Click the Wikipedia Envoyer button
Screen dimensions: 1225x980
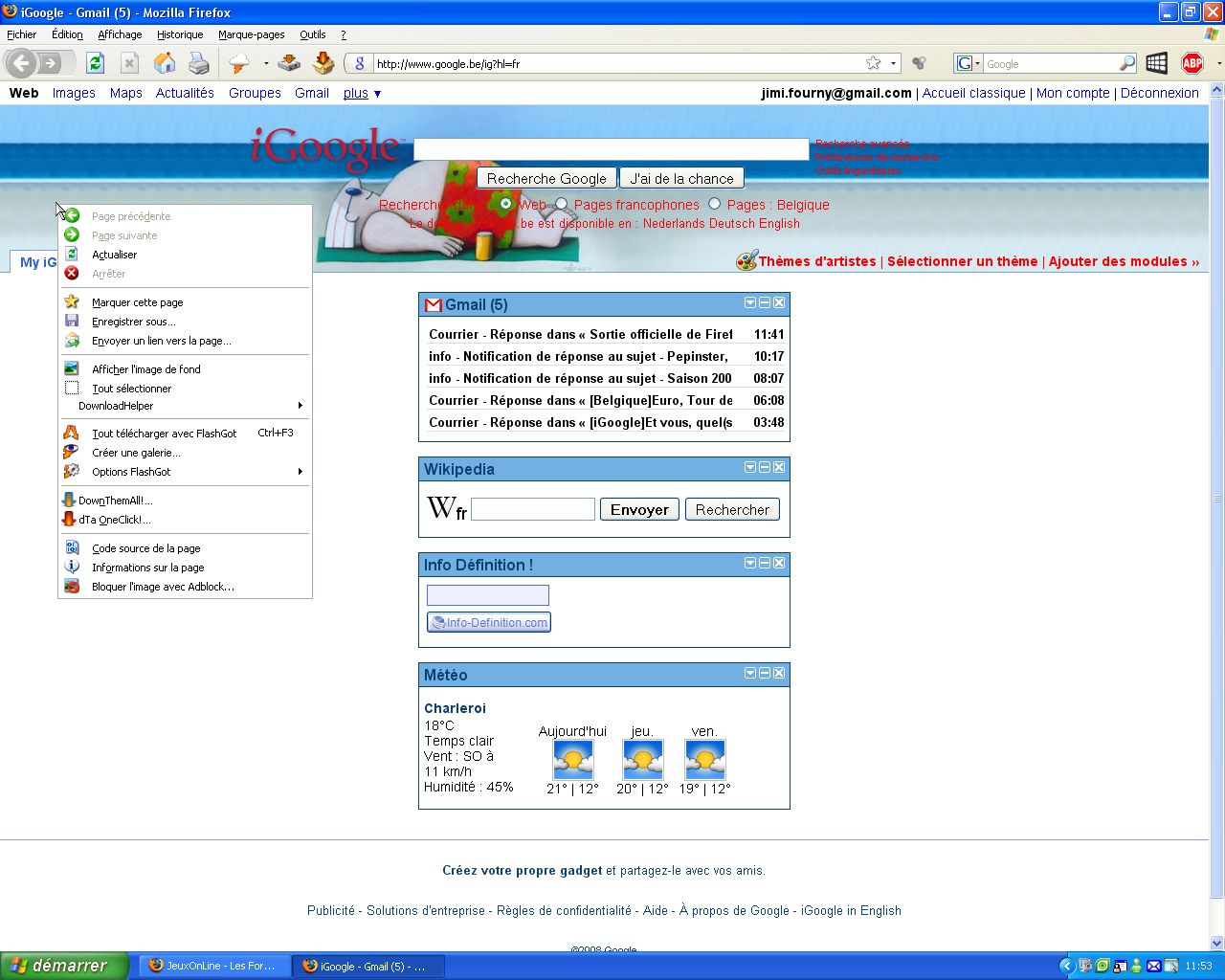pos(639,509)
